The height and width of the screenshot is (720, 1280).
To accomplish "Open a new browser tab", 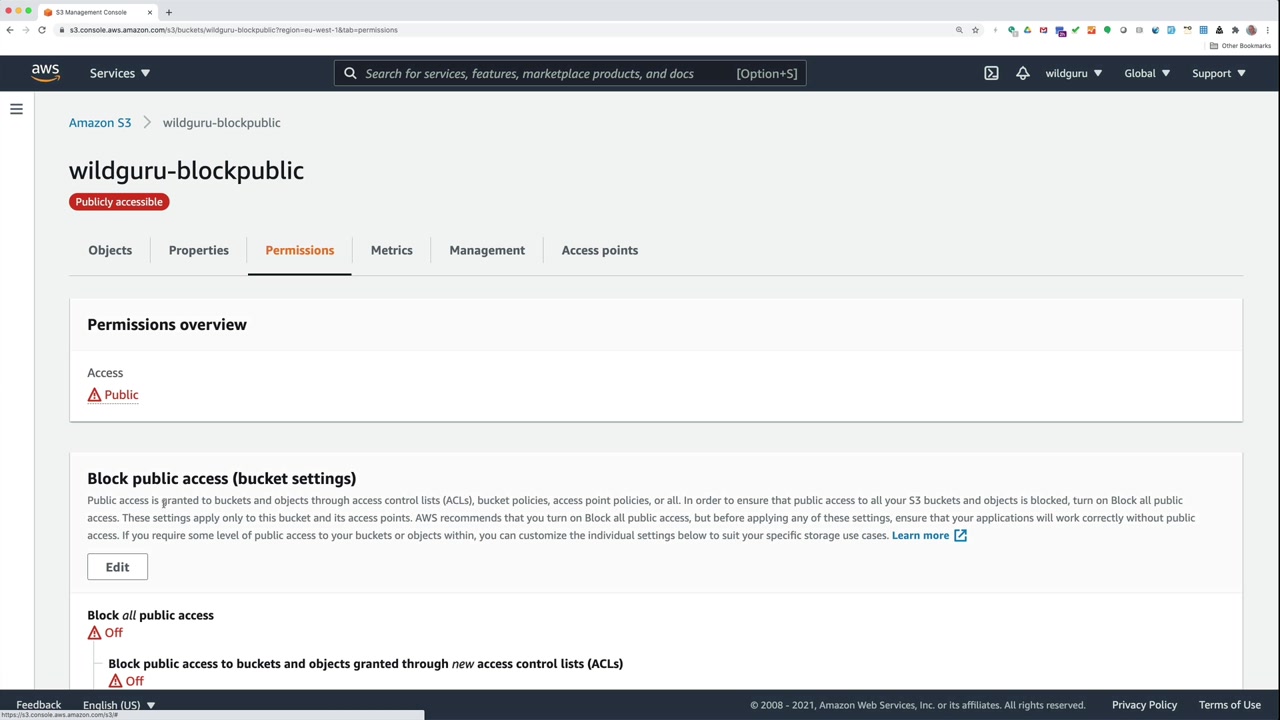I will 168,12.
